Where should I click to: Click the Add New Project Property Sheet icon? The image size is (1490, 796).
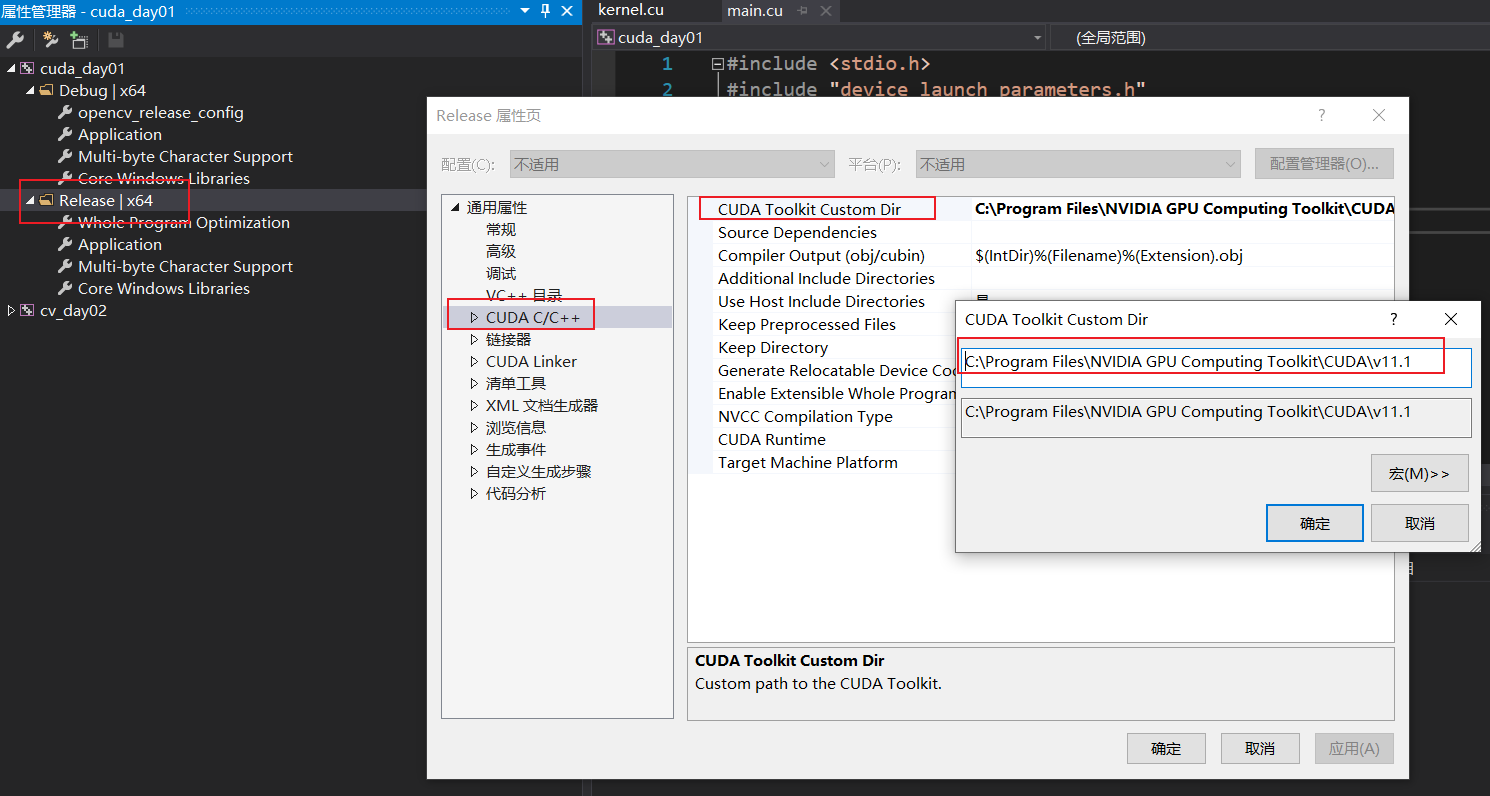tap(48, 40)
